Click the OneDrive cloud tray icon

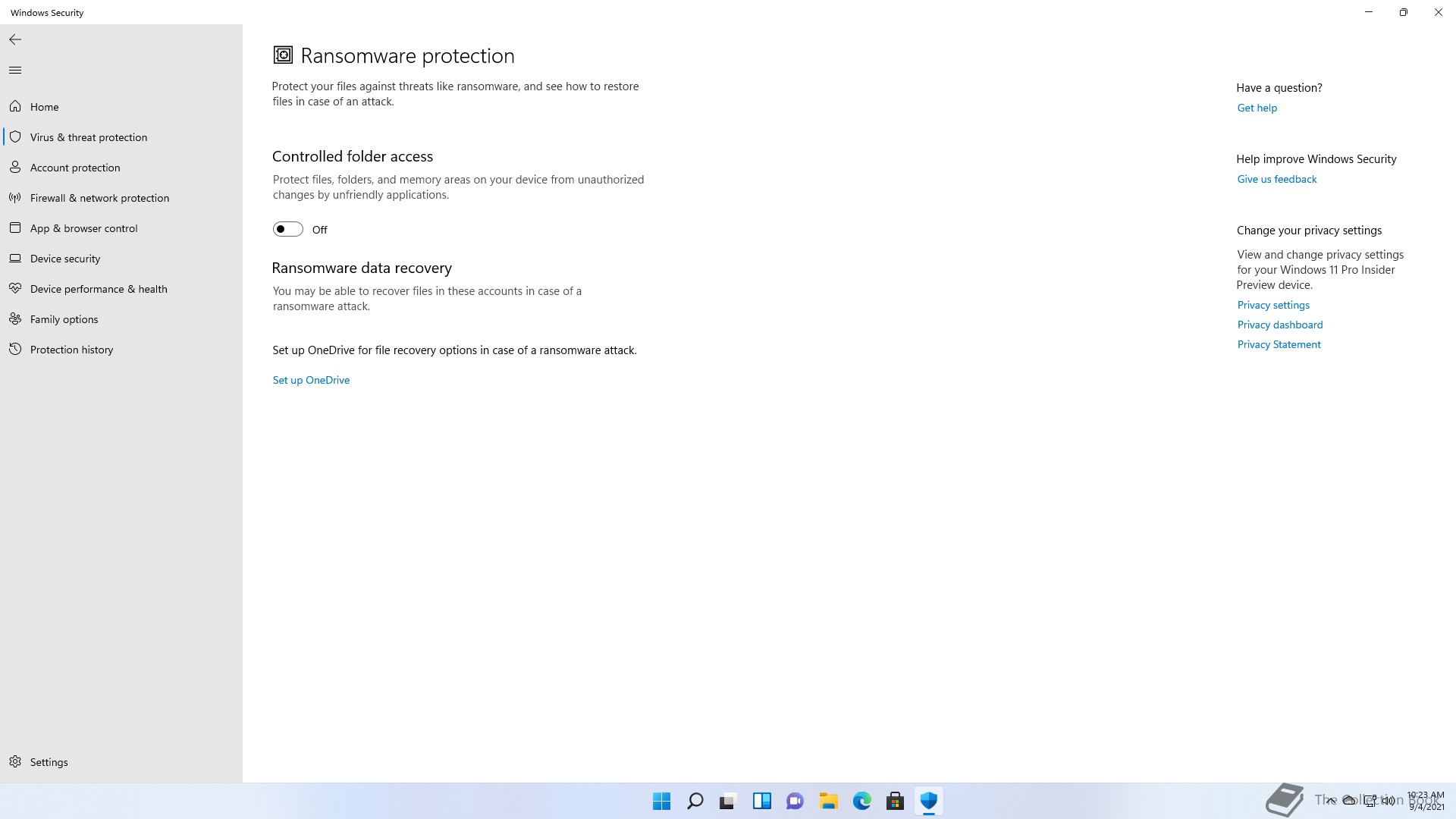pyautogui.click(x=1349, y=801)
